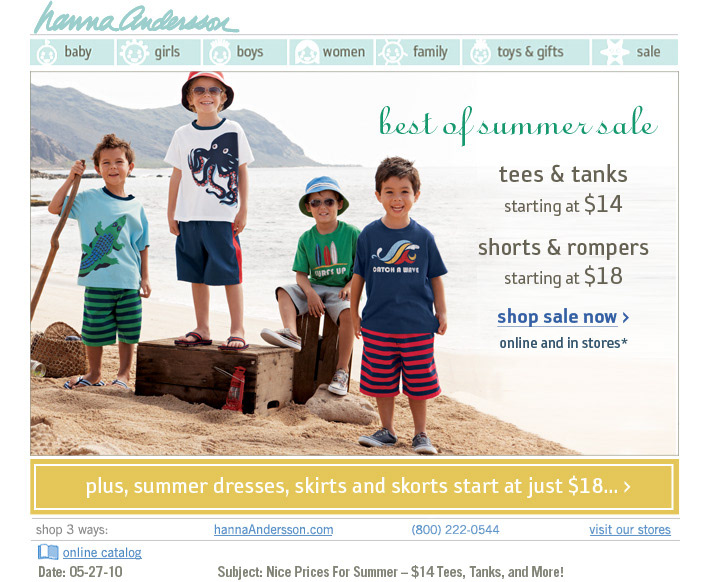Click the Hanna Andersson logo
Viewport: 716px width, 582px height.
click(136, 18)
